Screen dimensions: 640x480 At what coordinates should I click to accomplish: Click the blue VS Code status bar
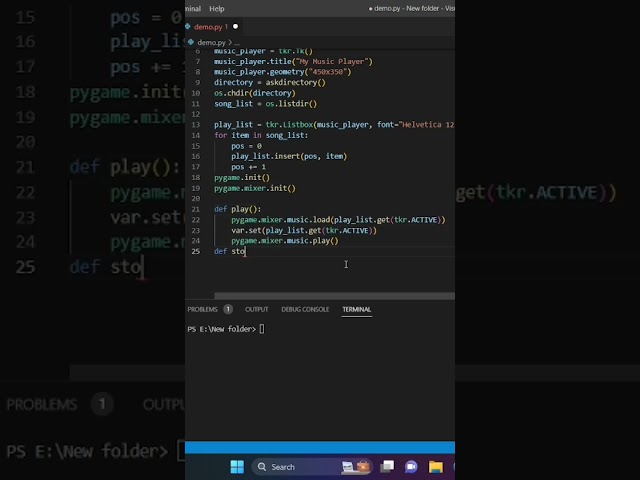320,447
